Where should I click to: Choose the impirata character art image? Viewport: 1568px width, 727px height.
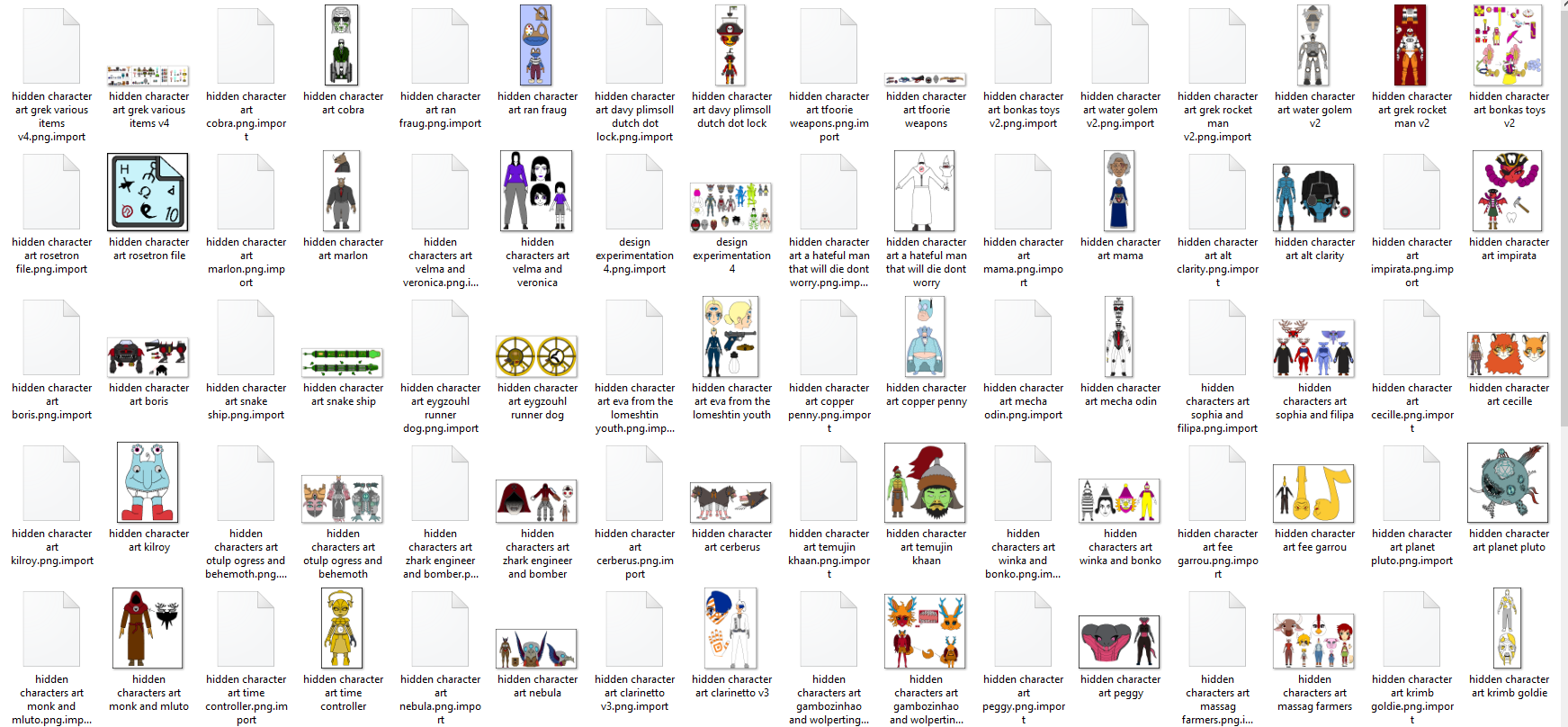pyautogui.click(x=1508, y=191)
